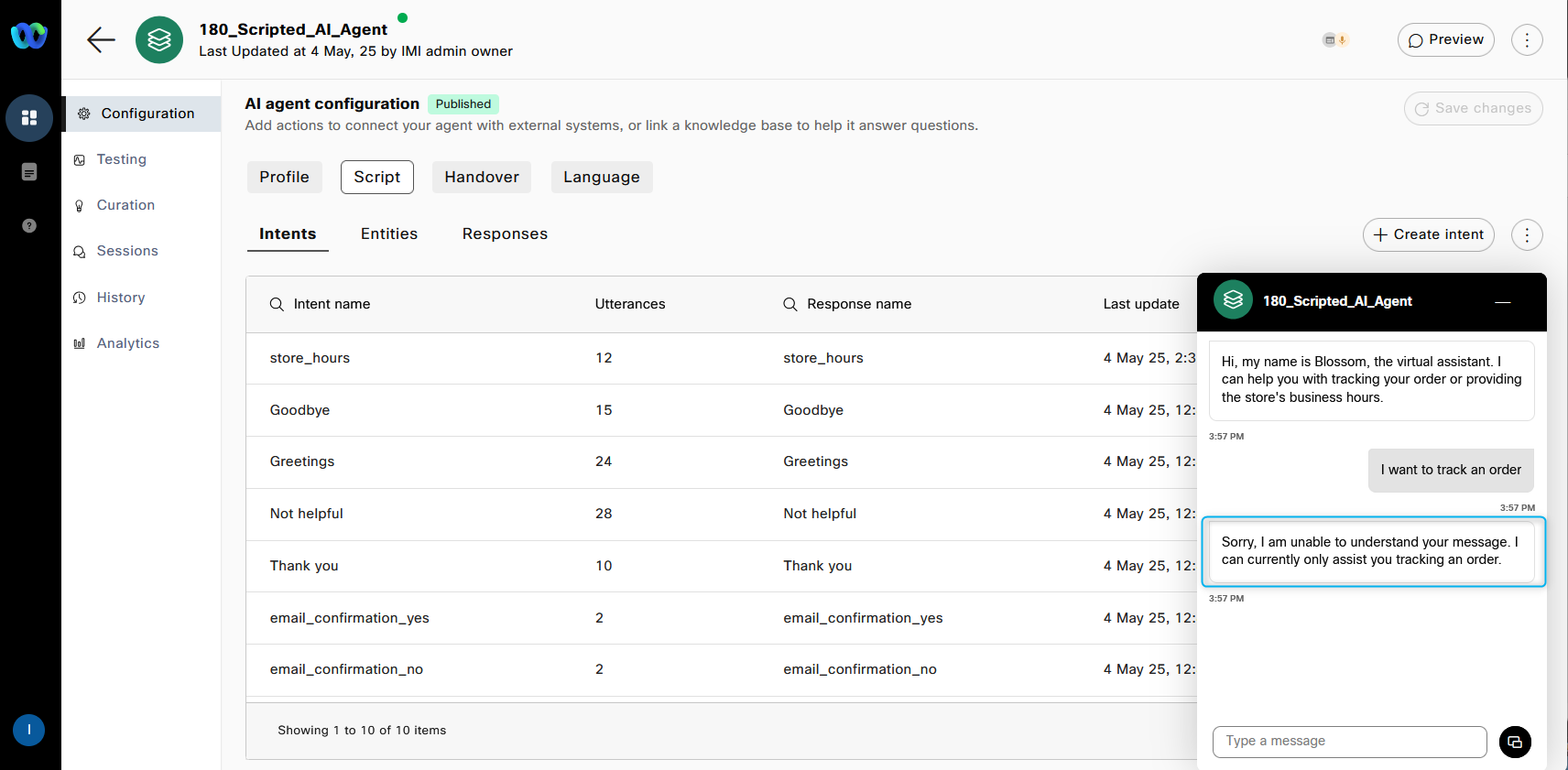1568x770 pixels.
Task: Click the chat send icon button
Action: (x=1515, y=742)
